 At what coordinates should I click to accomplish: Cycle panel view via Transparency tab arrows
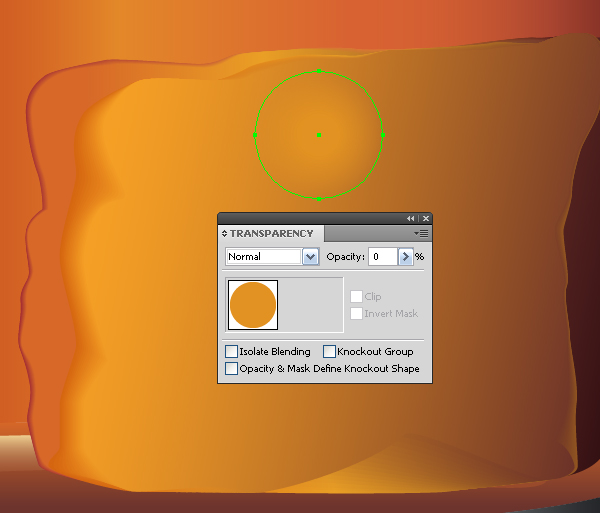(224, 233)
